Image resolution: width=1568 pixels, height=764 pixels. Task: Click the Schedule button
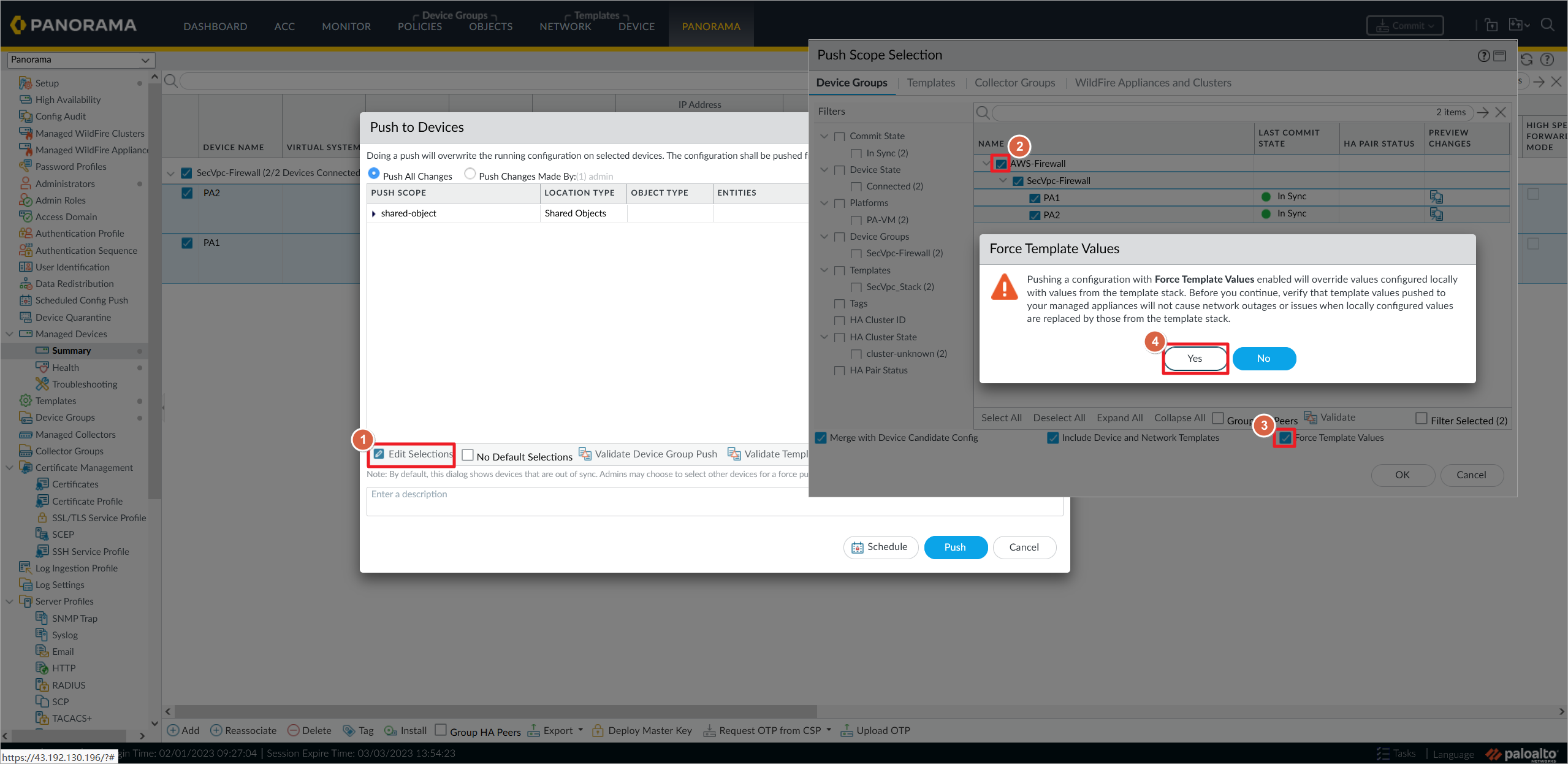click(x=880, y=547)
